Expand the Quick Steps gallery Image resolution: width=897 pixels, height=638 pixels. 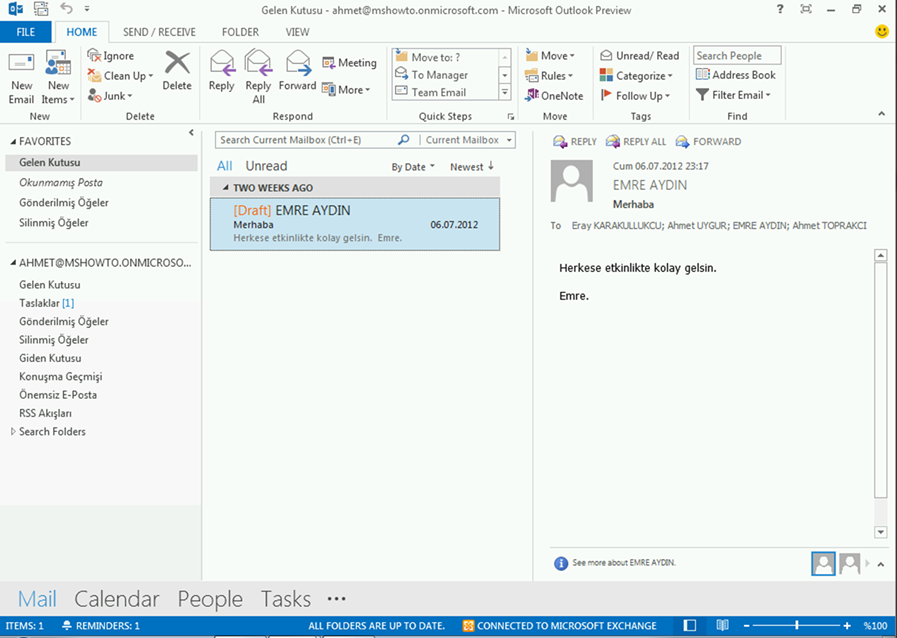tap(505, 92)
